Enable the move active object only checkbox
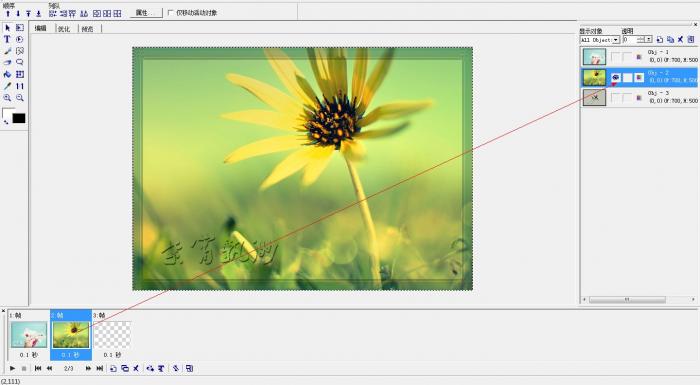The height and width of the screenshot is (385, 700). 170,13
